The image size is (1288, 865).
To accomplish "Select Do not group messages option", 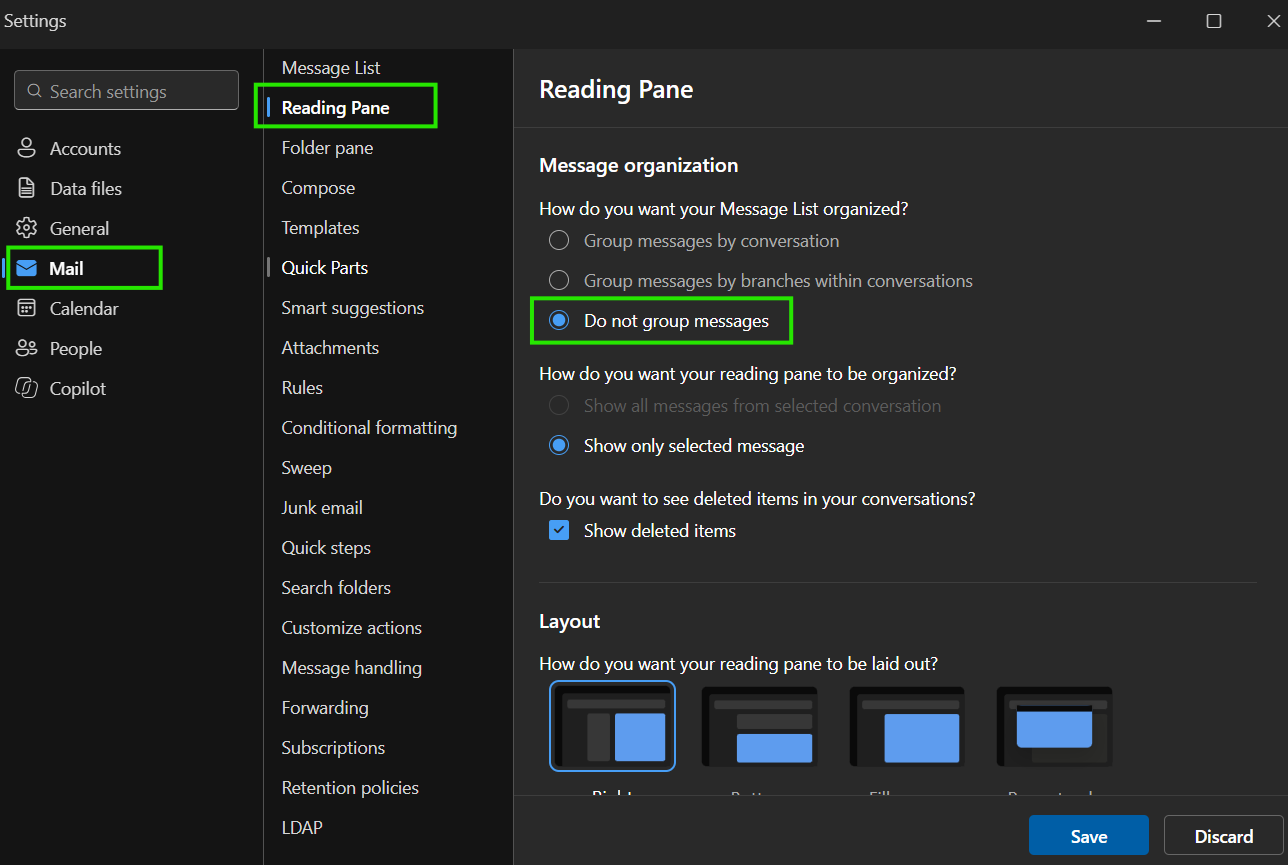I will [x=559, y=320].
